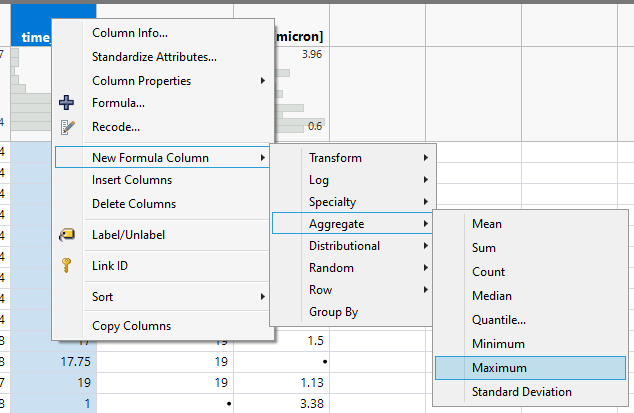Expand the Column Properties submenu arrow
Viewport: 634px width, 413px height.
pyautogui.click(x=263, y=81)
